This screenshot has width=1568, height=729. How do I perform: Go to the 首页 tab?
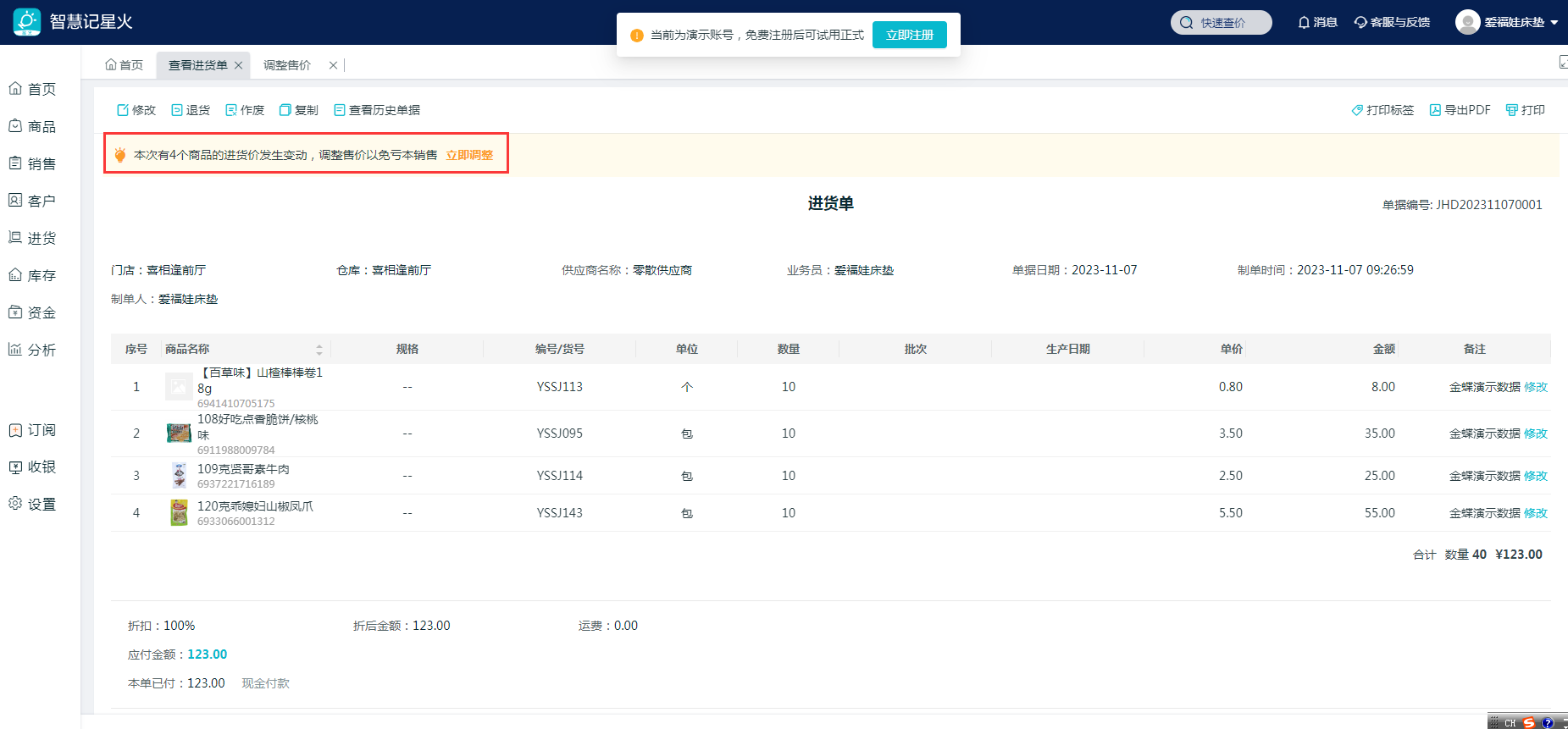click(124, 65)
